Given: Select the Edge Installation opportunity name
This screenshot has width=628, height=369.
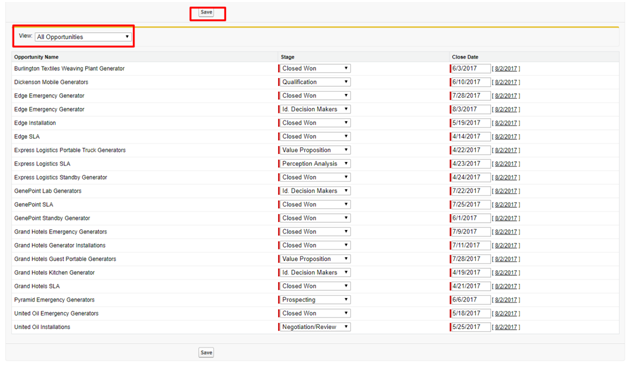Looking at the screenshot, I should [35, 123].
